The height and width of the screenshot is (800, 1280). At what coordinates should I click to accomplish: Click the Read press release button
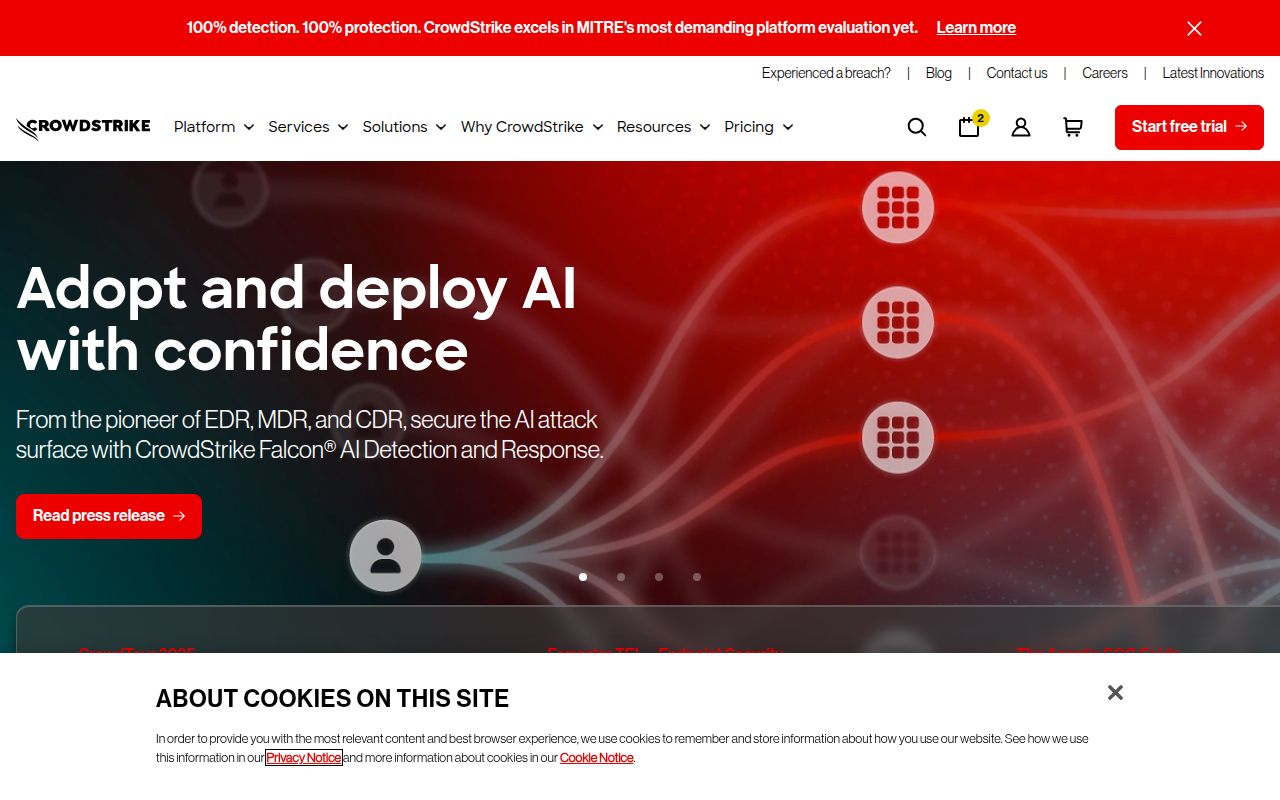click(x=109, y=516)
